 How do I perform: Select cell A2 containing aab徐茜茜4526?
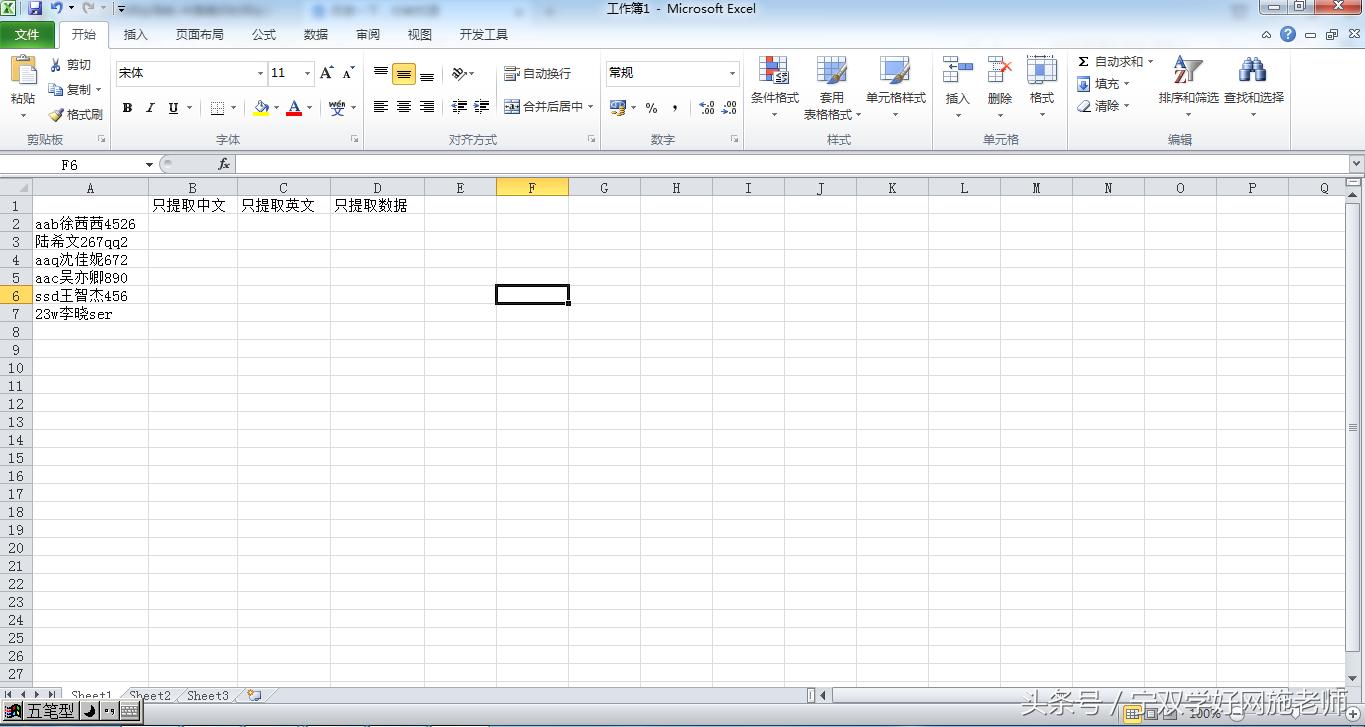pyautogui.click(x=90, y=224)
